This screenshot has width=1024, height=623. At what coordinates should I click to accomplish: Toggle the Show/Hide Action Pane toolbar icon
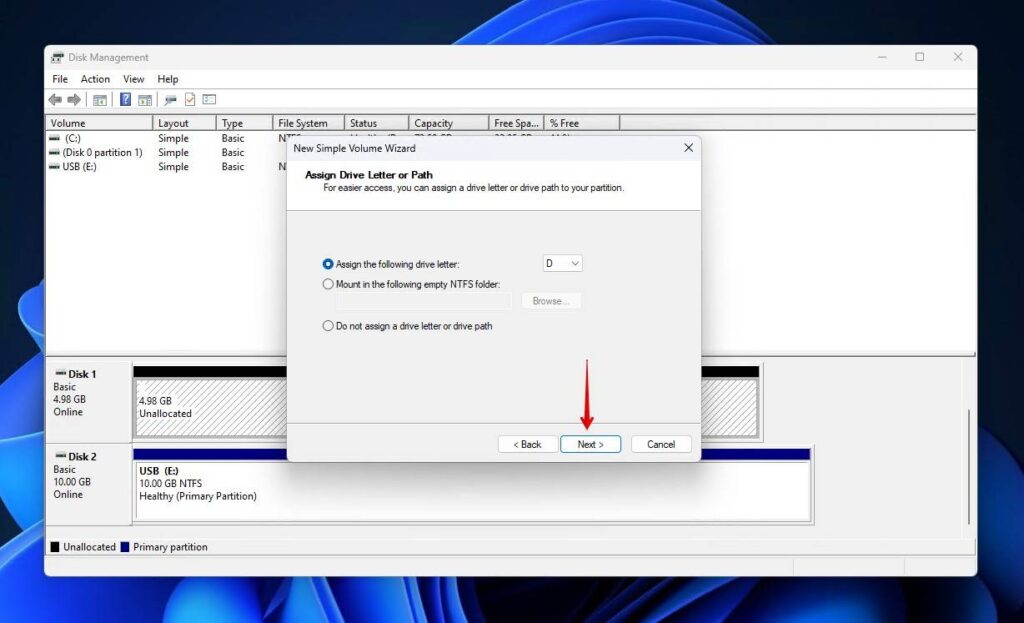145,99
